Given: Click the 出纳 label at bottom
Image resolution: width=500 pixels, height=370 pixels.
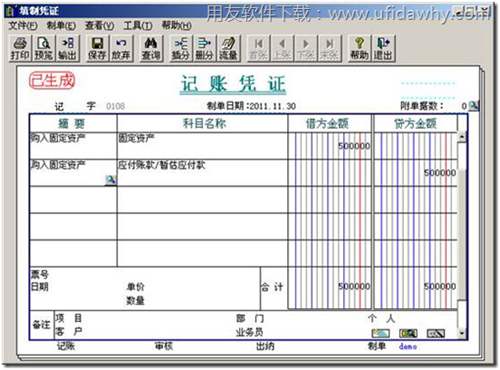Looking at the screenshot, I should click(265, 346).
